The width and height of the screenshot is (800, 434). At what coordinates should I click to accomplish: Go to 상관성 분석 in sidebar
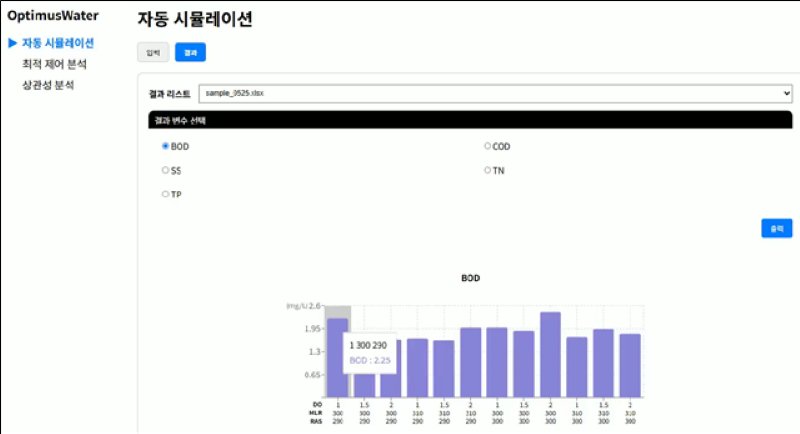coord(48,85)
